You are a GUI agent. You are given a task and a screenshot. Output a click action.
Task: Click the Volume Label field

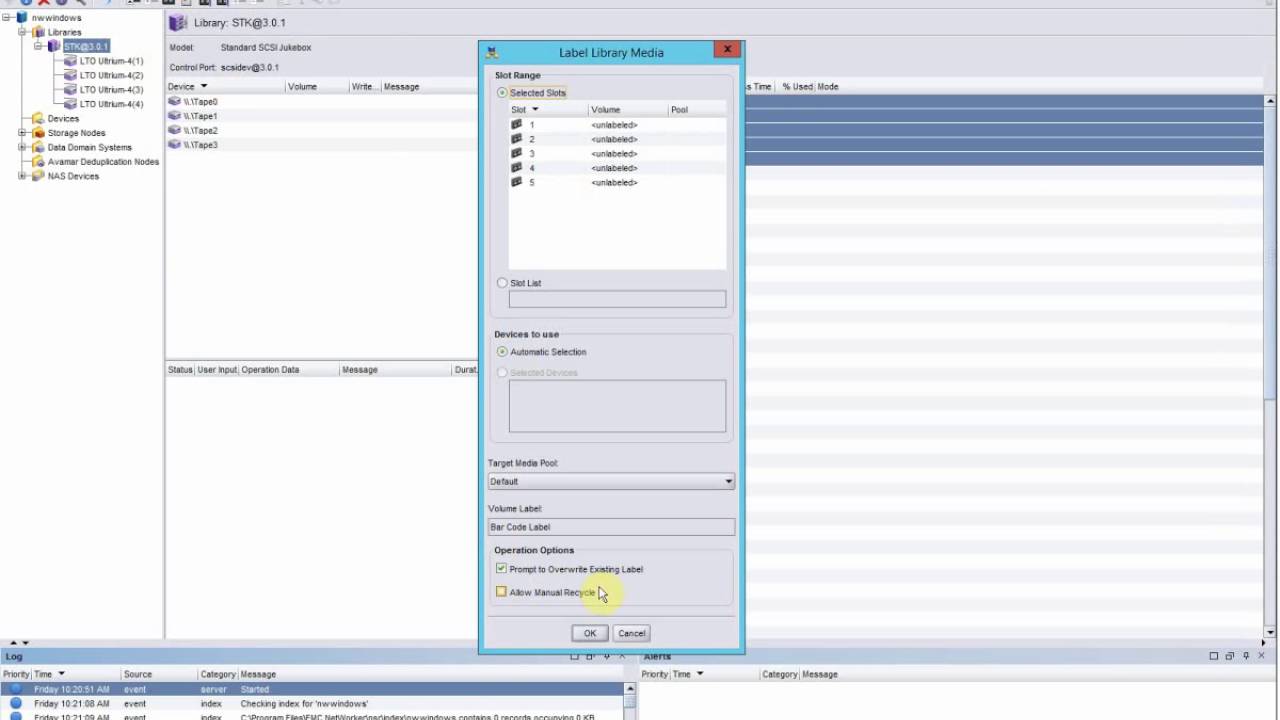[x=611, y=527]
